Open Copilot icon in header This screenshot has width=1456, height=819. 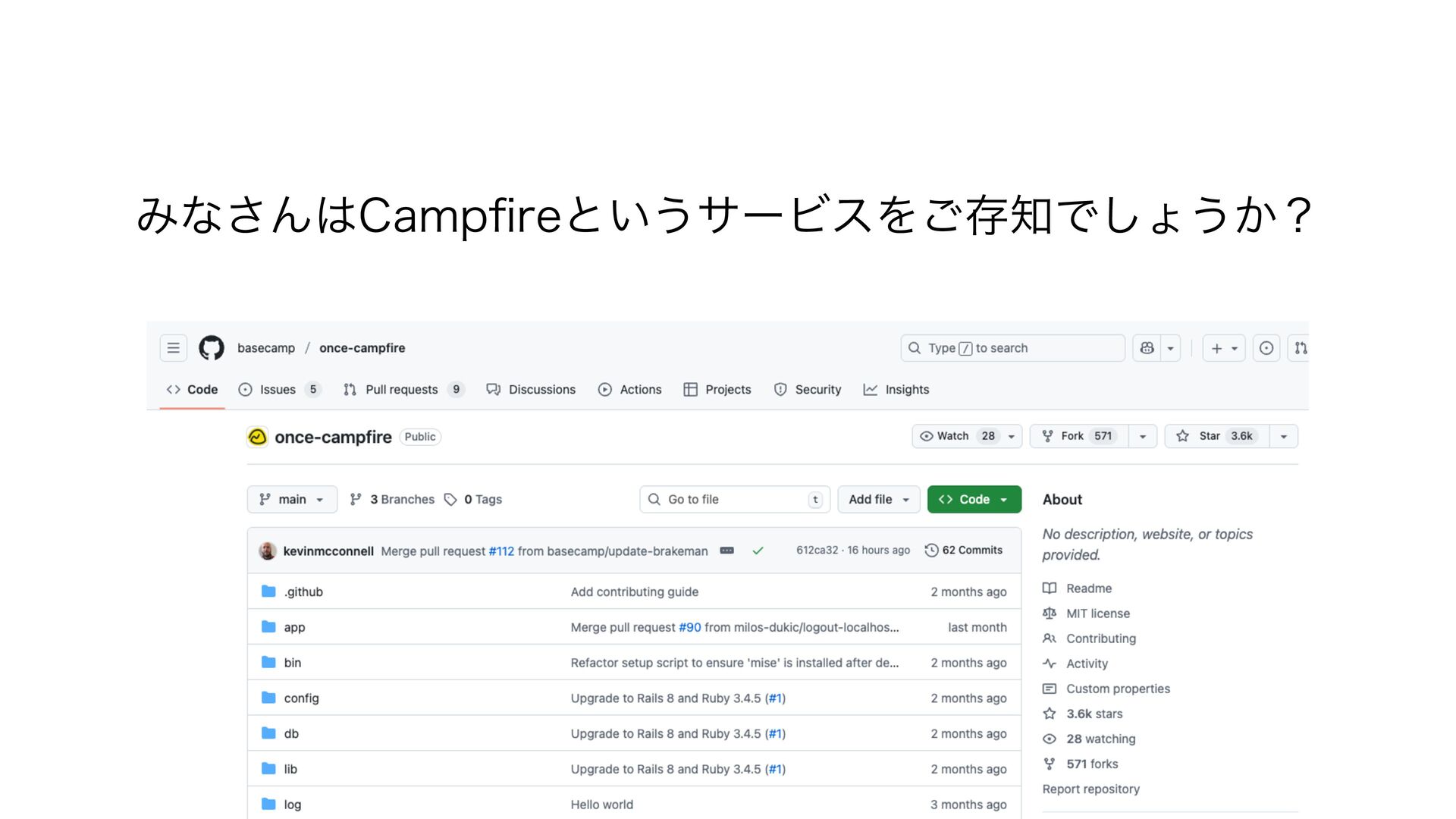click(x=1147, y=348)
